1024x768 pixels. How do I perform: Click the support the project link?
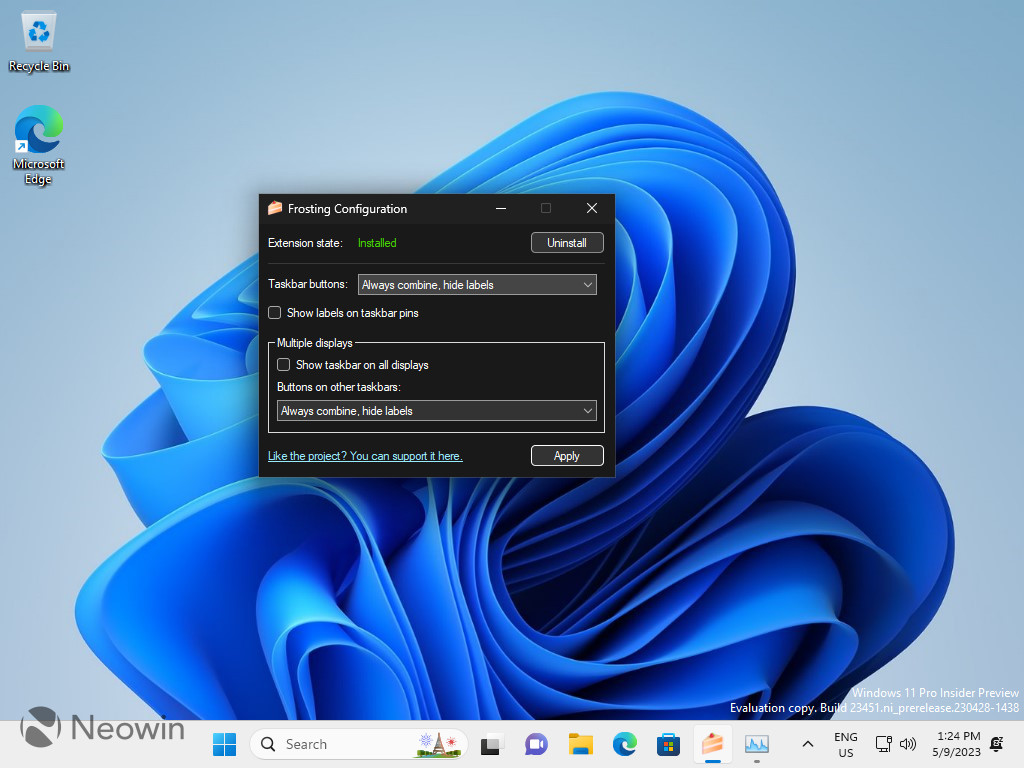(x=364, y=455)
